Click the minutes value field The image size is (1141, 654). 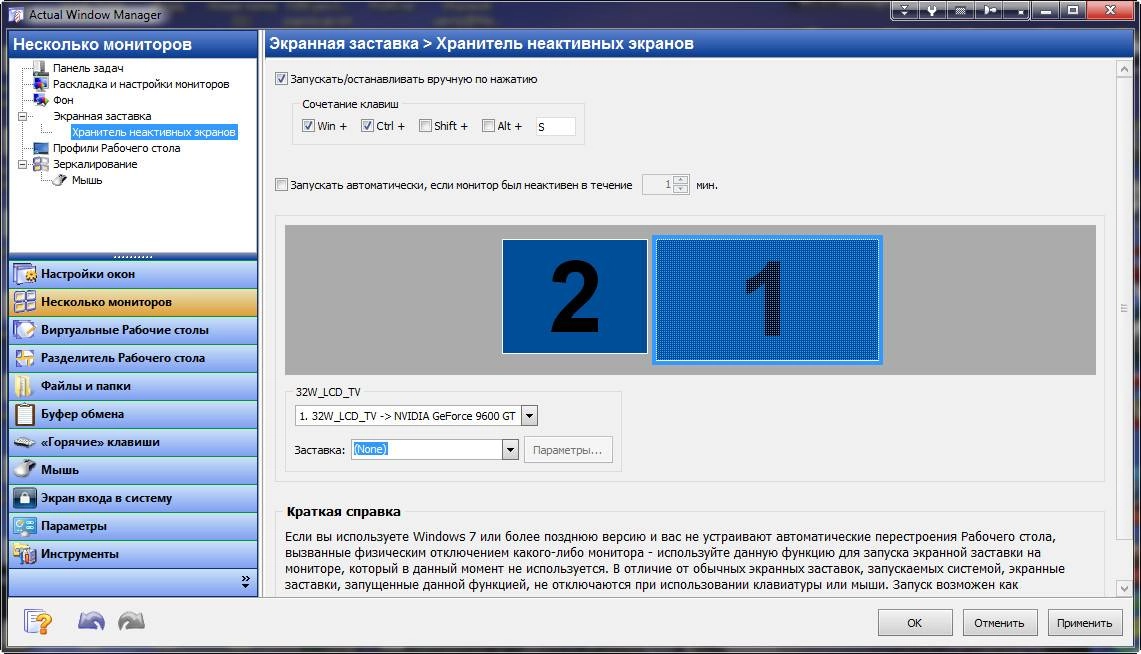click(658, 185)
